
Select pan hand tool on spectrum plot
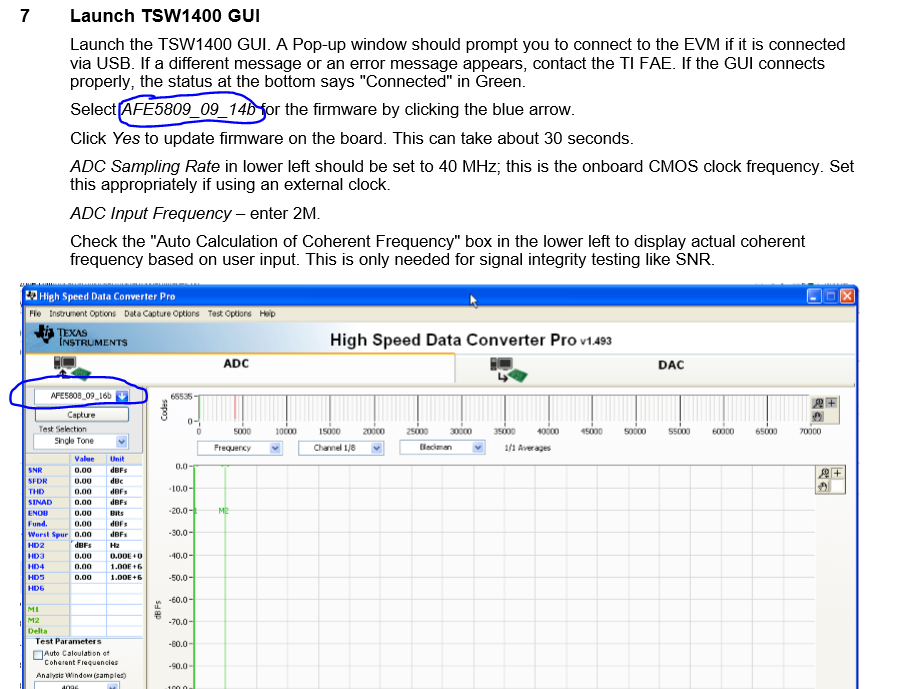pyautogui.click(x=823, y=486)
